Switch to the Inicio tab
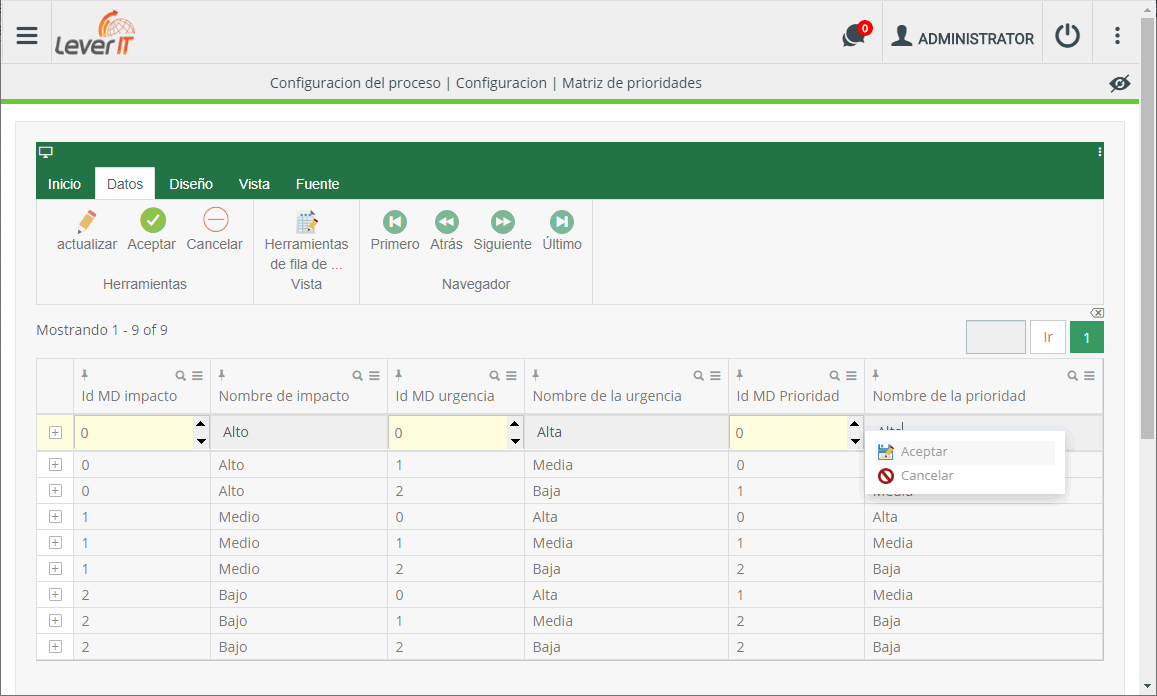This screenshot has height=696, width=1157. (x=64, y=184)
